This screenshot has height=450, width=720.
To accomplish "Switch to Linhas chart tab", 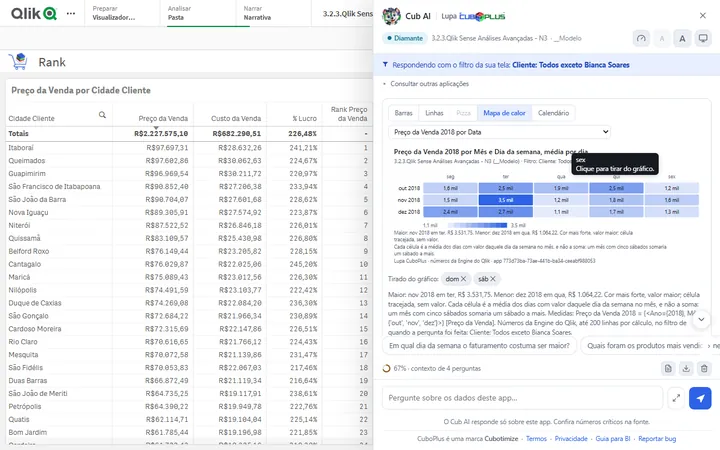I will point(434,113).
